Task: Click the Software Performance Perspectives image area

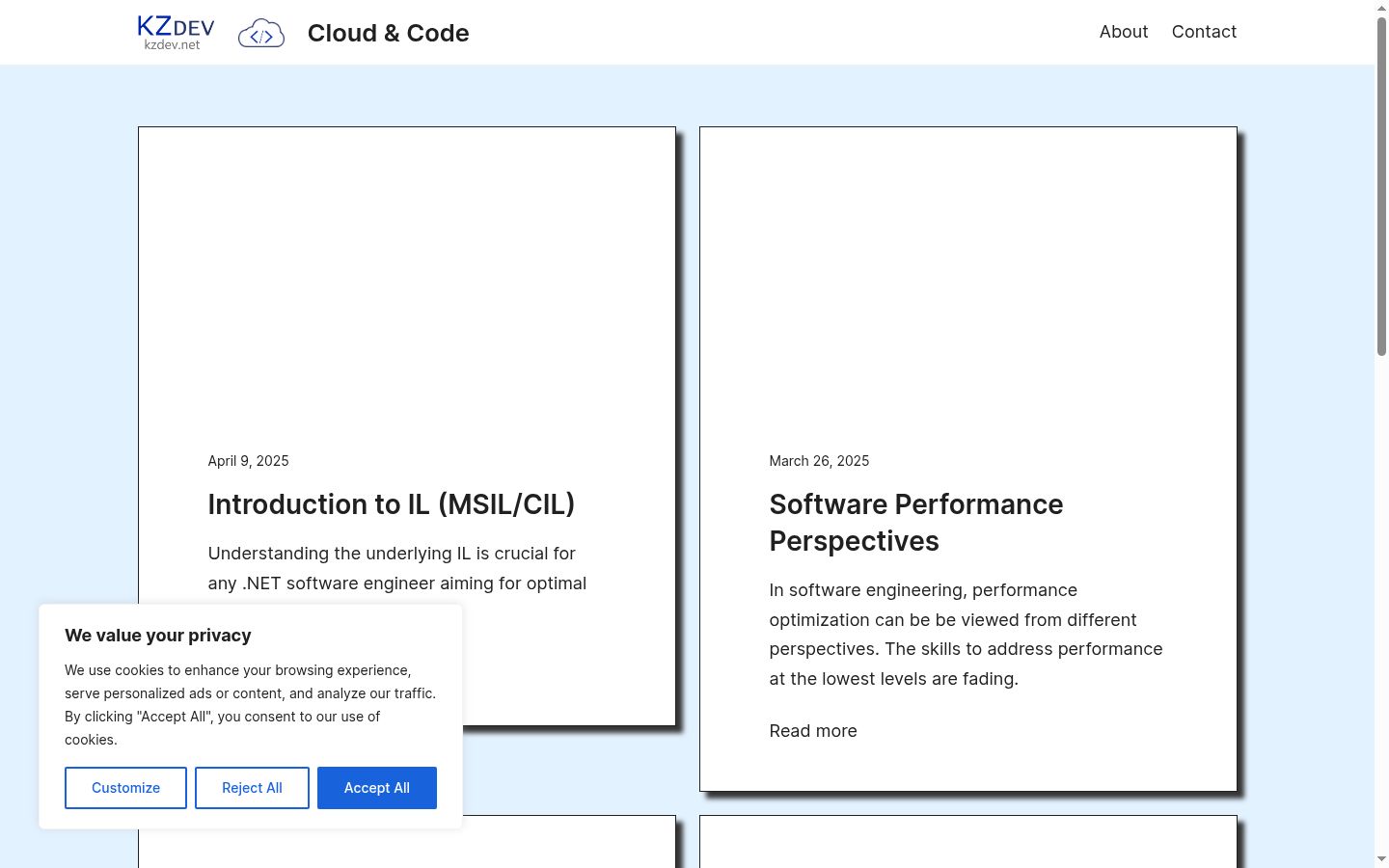Action: [968, 277]
